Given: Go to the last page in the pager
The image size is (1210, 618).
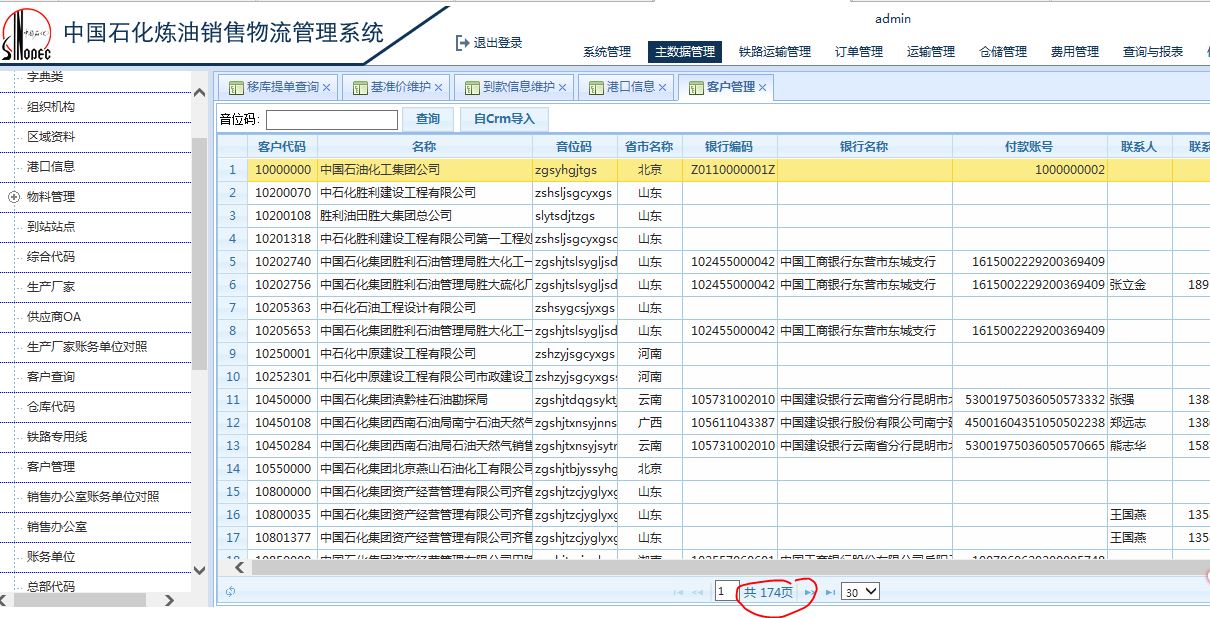Looking at the screenshot, I should (x=829, y=592).
